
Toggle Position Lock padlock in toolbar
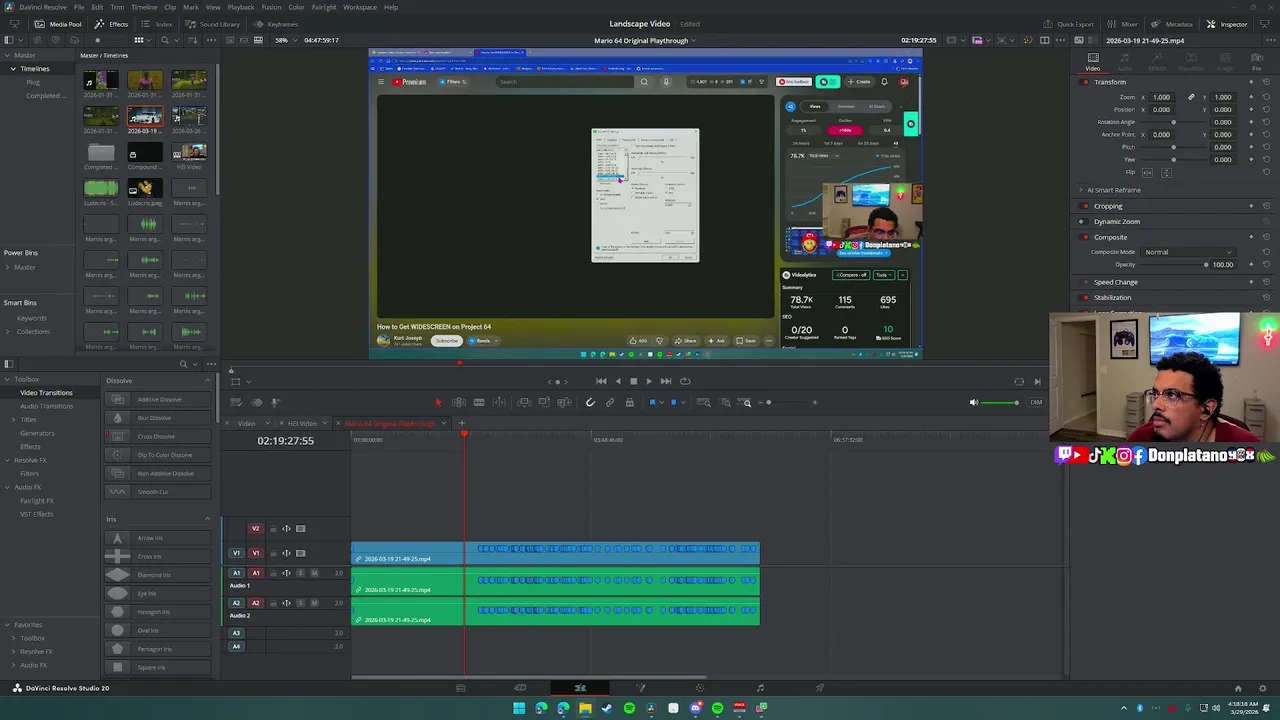coord(629,402)
